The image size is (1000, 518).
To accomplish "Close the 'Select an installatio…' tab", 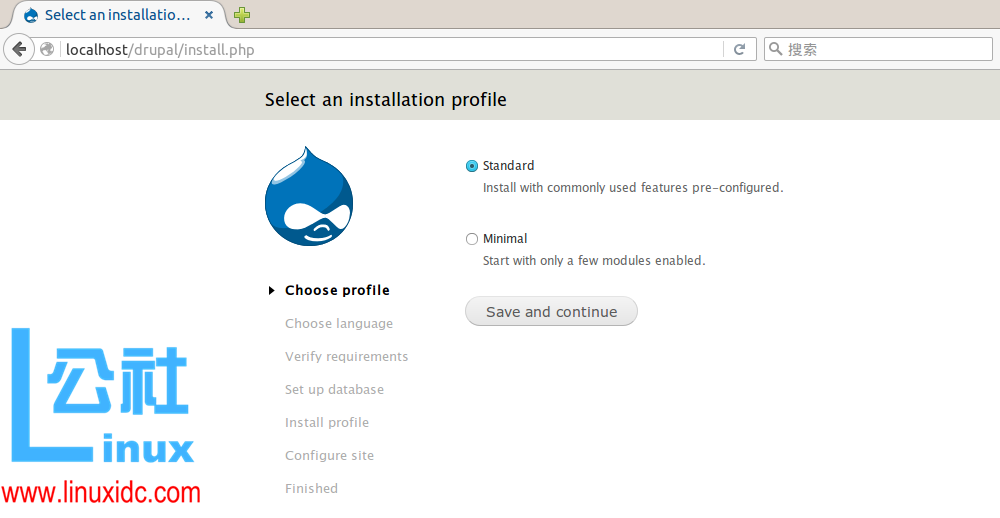I will pos(209,15).
